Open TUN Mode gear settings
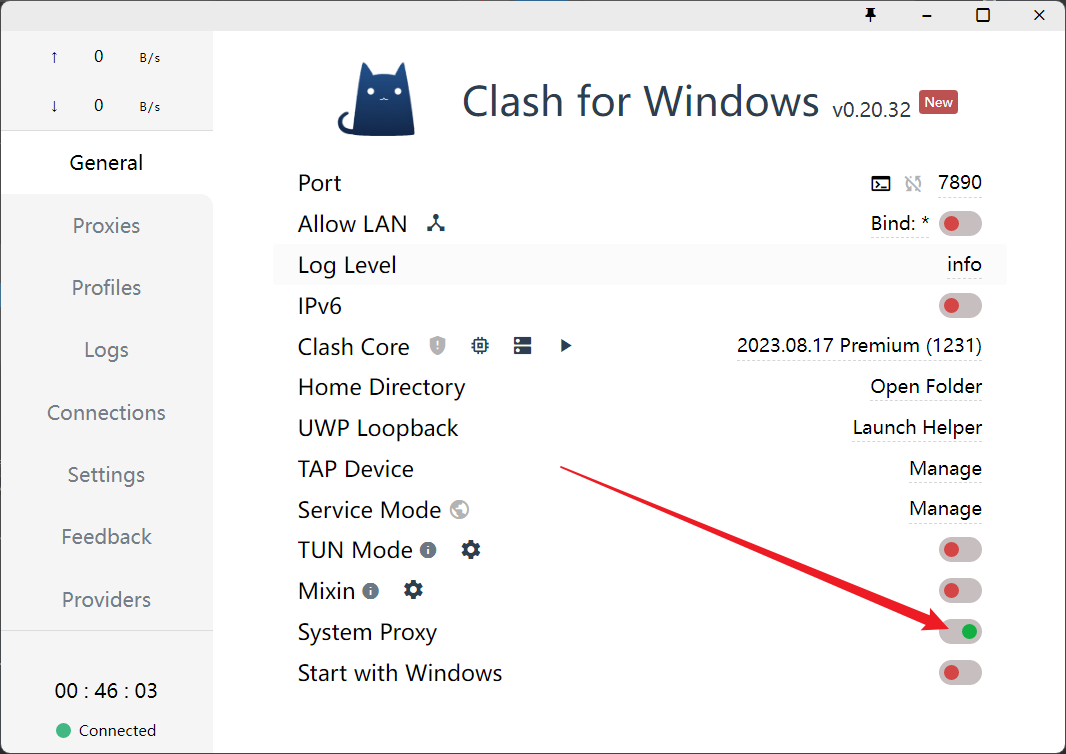This screenshot has width=1066, height=754. [x=470, y=550]
